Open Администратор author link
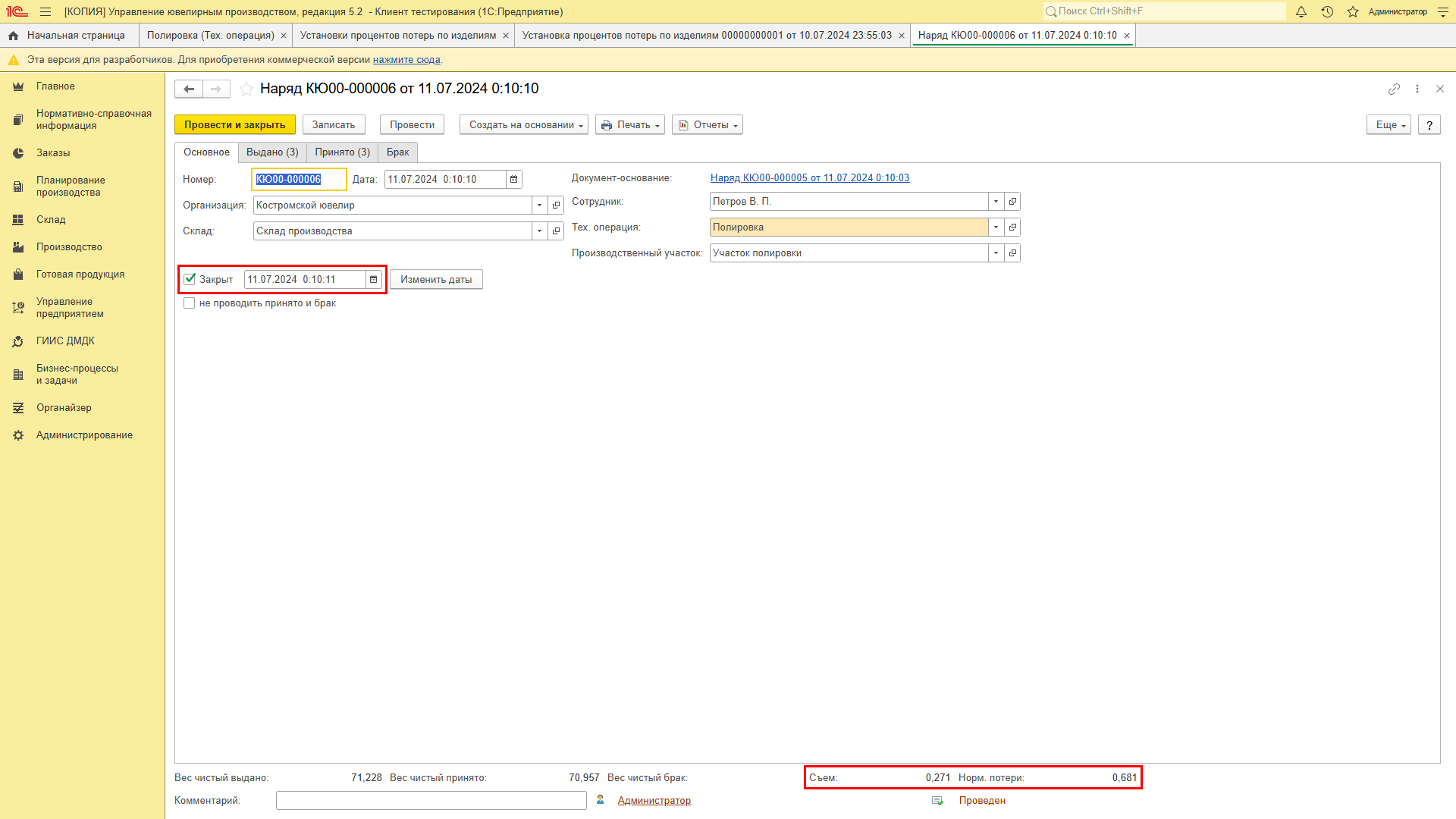1456x819 pixels. (654, 801)
